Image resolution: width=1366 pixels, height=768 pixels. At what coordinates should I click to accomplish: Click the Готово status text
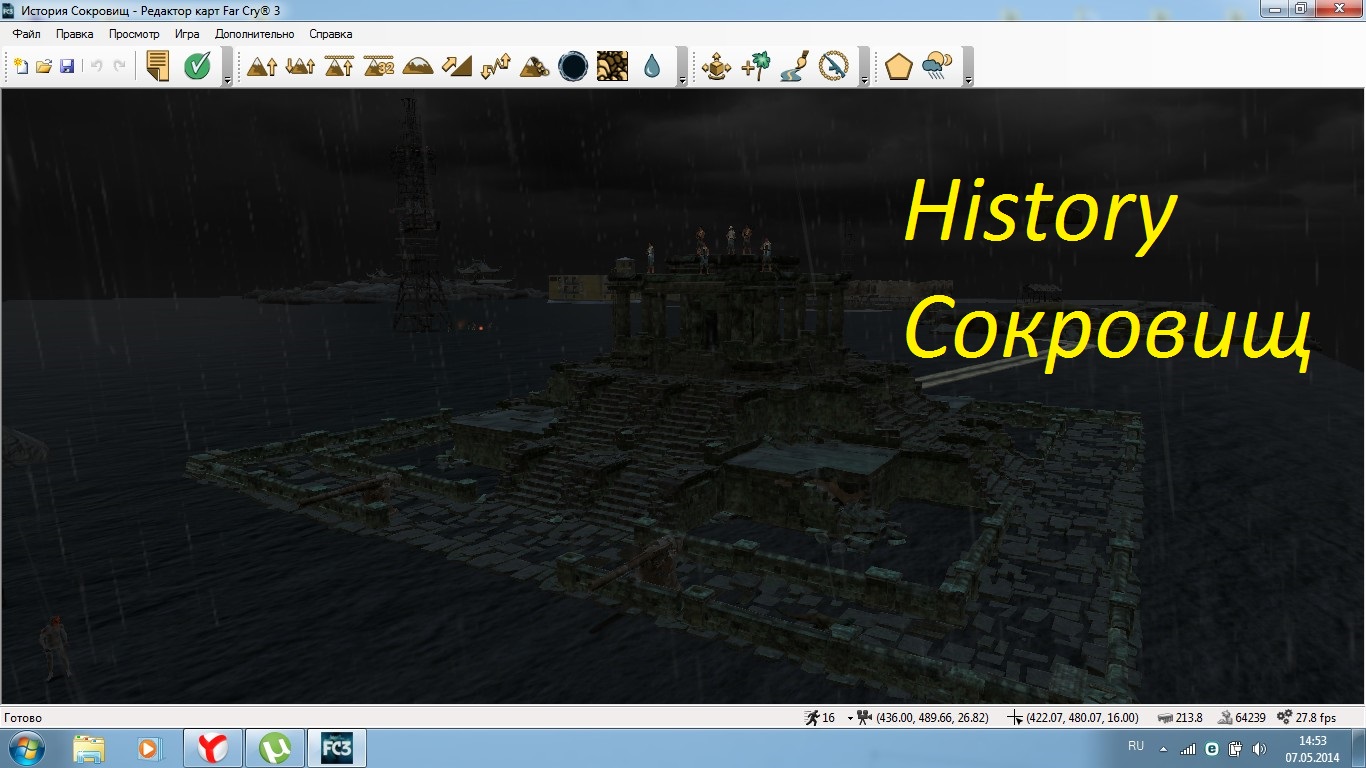pyautogui.click(x=24, y=718)
